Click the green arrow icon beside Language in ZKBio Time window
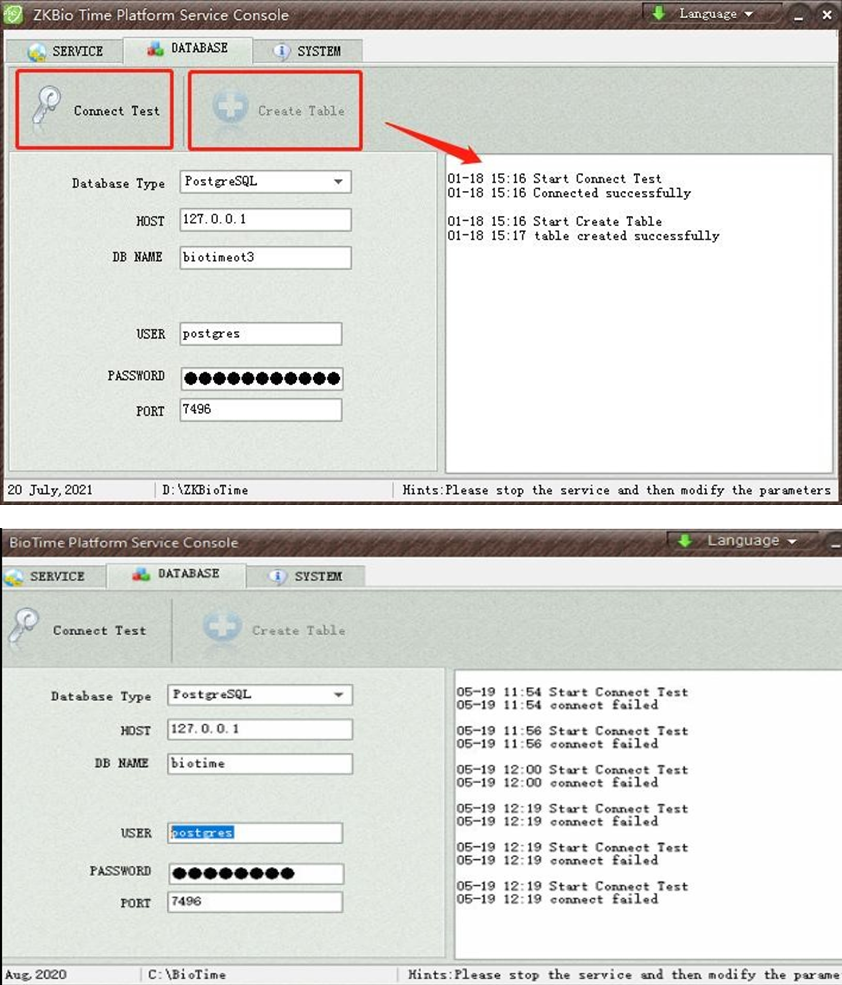 tap(659, 14)
